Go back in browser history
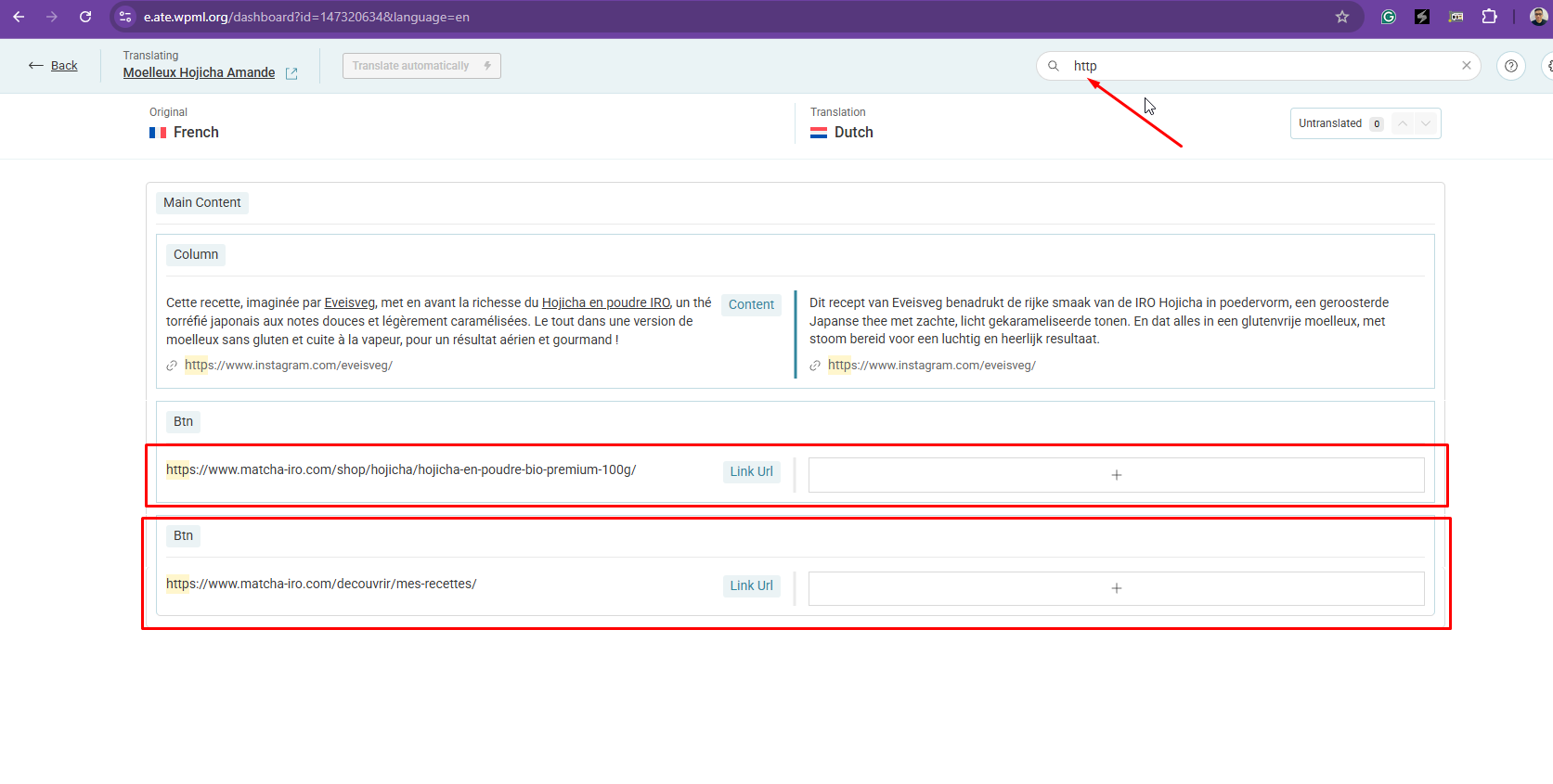Image resolution: width=1553 pixels, height=784 pixels. [19, 17]
